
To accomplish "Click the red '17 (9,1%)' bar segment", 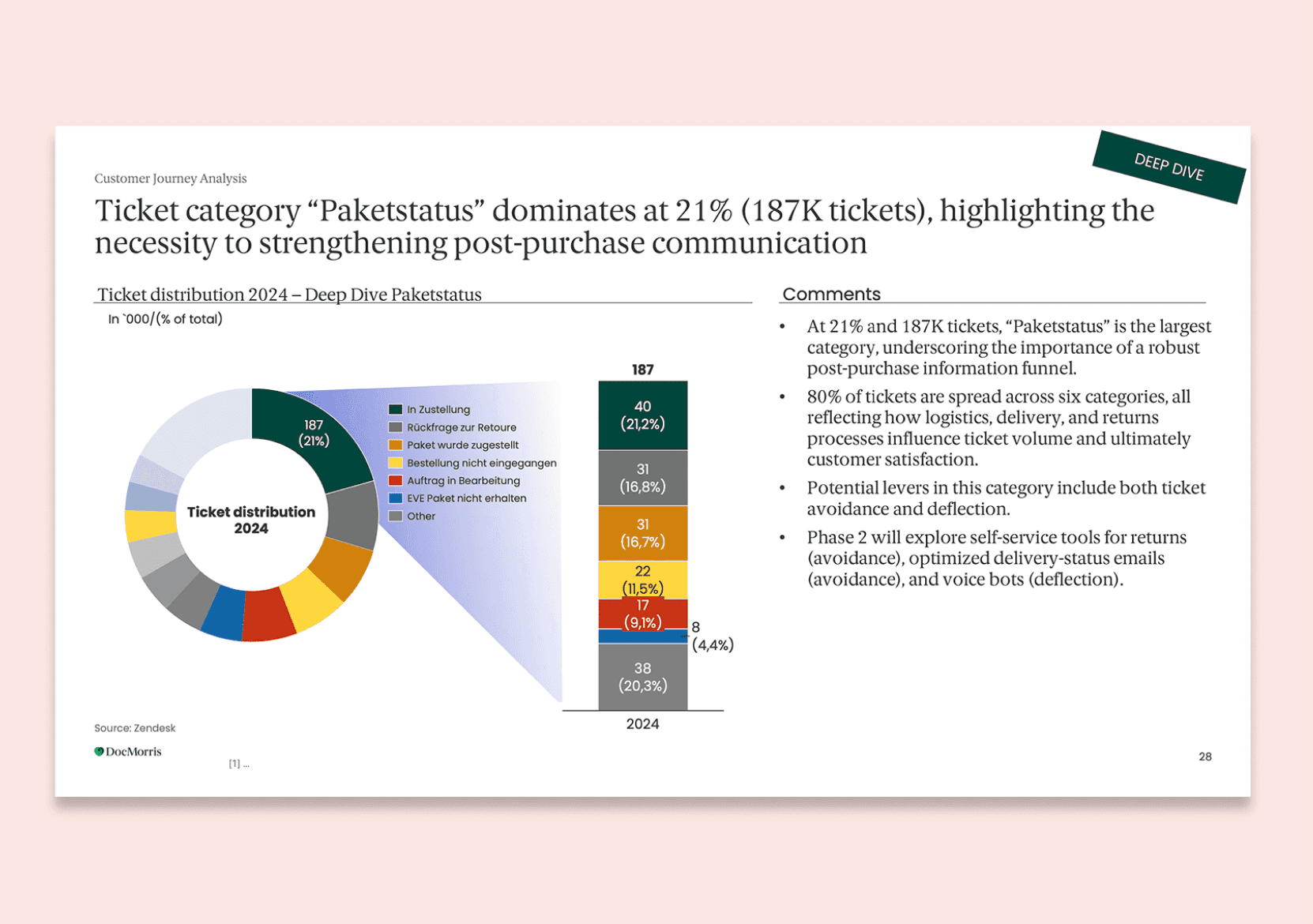I will click(642, 614).
